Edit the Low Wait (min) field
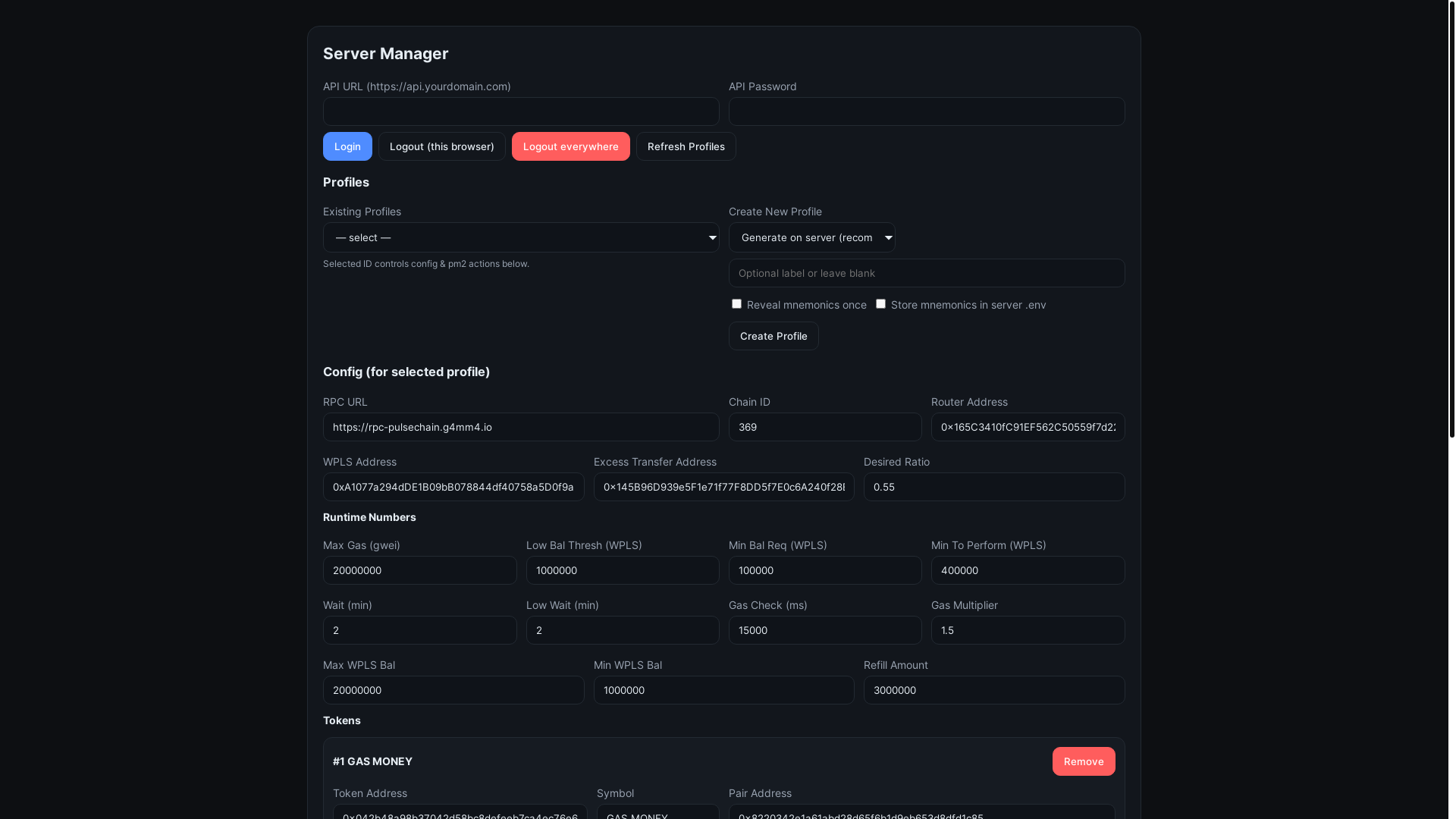Screen dimensions: 1456x819 (623, 630)
